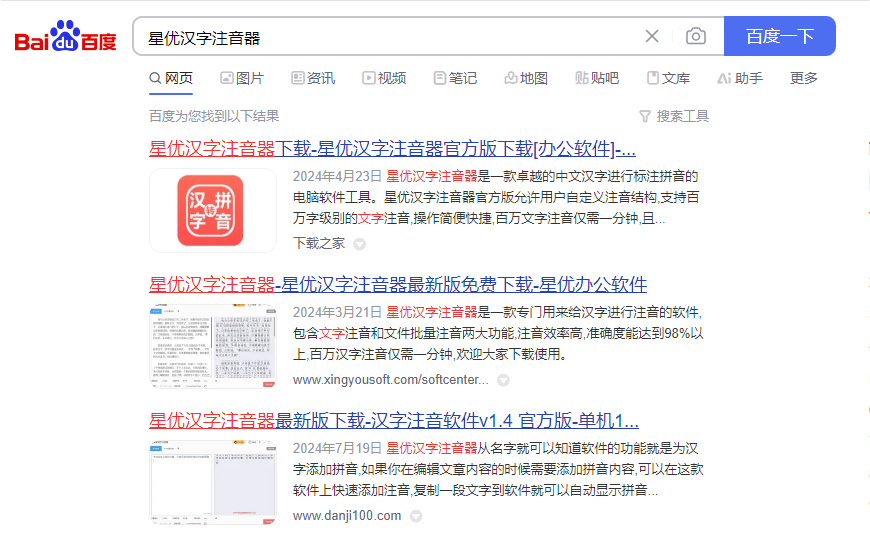Screen dimensions: 870x538
Task: Expand the arrow beside danji100.com
Action: (x=416, y=516)
